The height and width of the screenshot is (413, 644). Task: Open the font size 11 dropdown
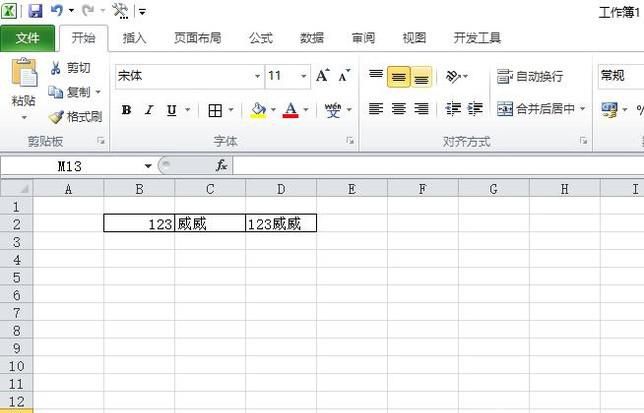coord(304,76)
